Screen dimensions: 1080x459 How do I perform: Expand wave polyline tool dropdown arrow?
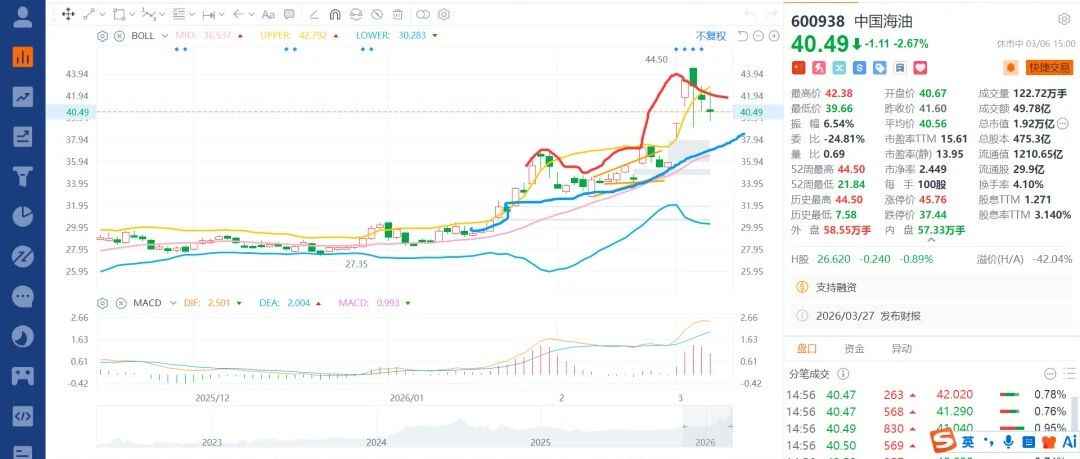[x=162, y=14]
